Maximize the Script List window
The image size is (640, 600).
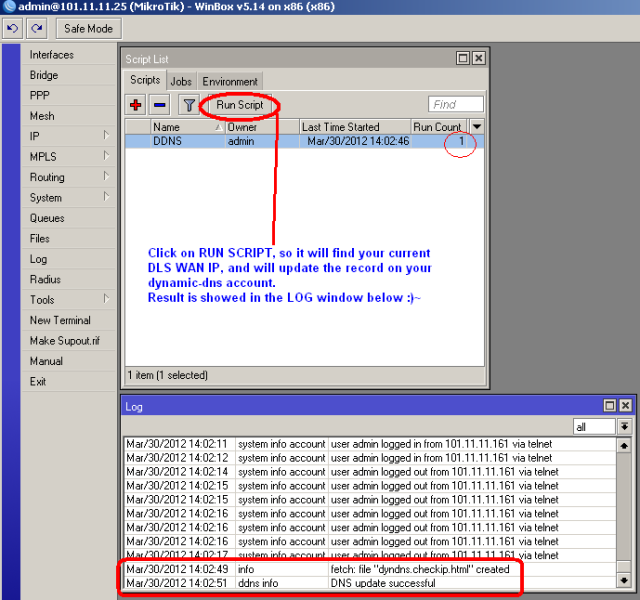click(462, 59)
